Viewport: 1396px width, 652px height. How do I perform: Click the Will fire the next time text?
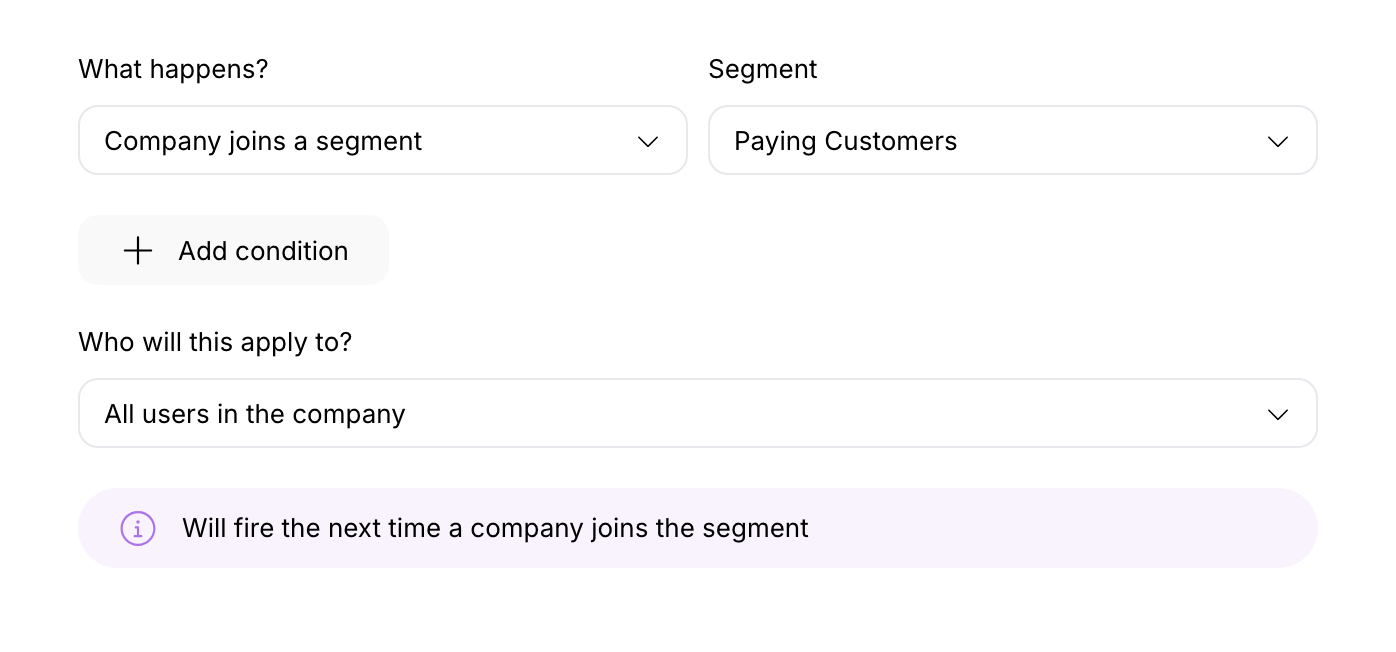[495, 528]
